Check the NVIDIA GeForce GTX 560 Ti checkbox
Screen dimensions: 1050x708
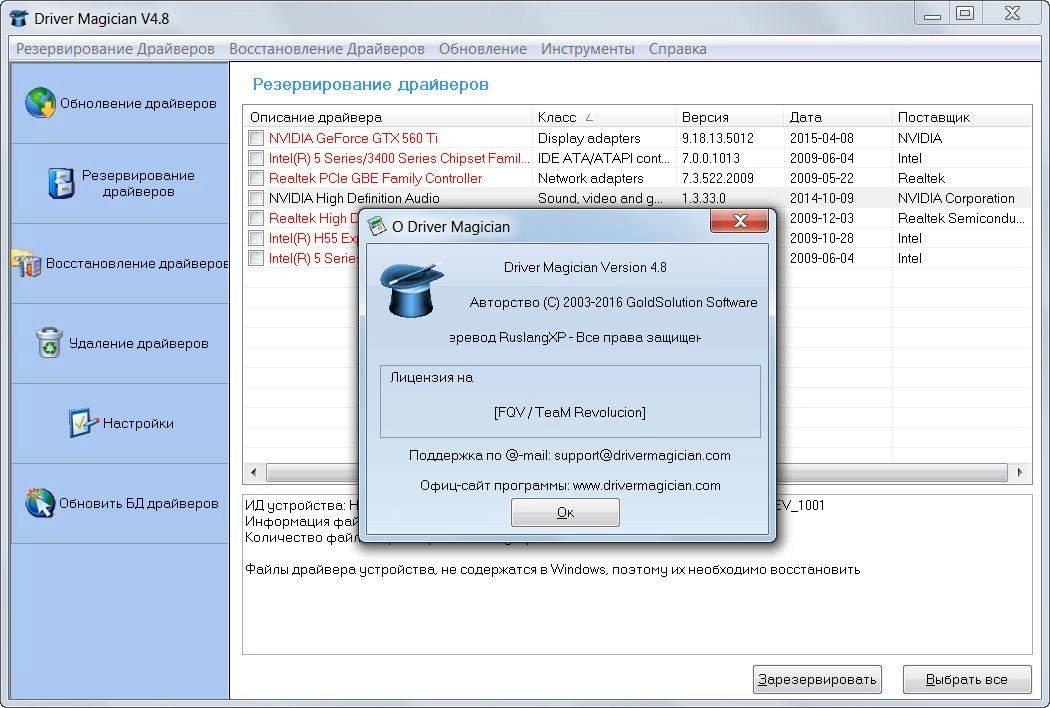(256, 138)
